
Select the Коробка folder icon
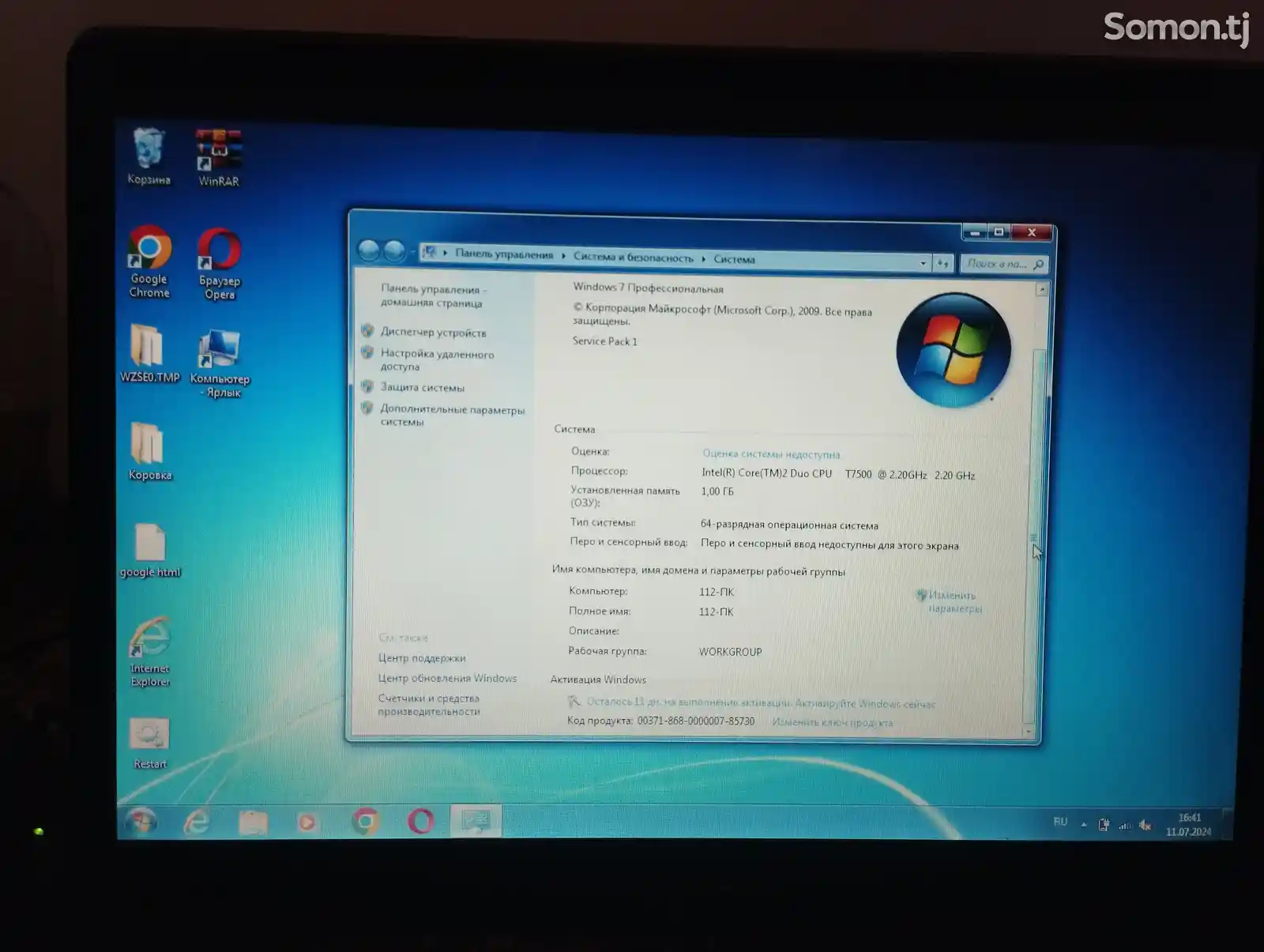tap(149, 451)
